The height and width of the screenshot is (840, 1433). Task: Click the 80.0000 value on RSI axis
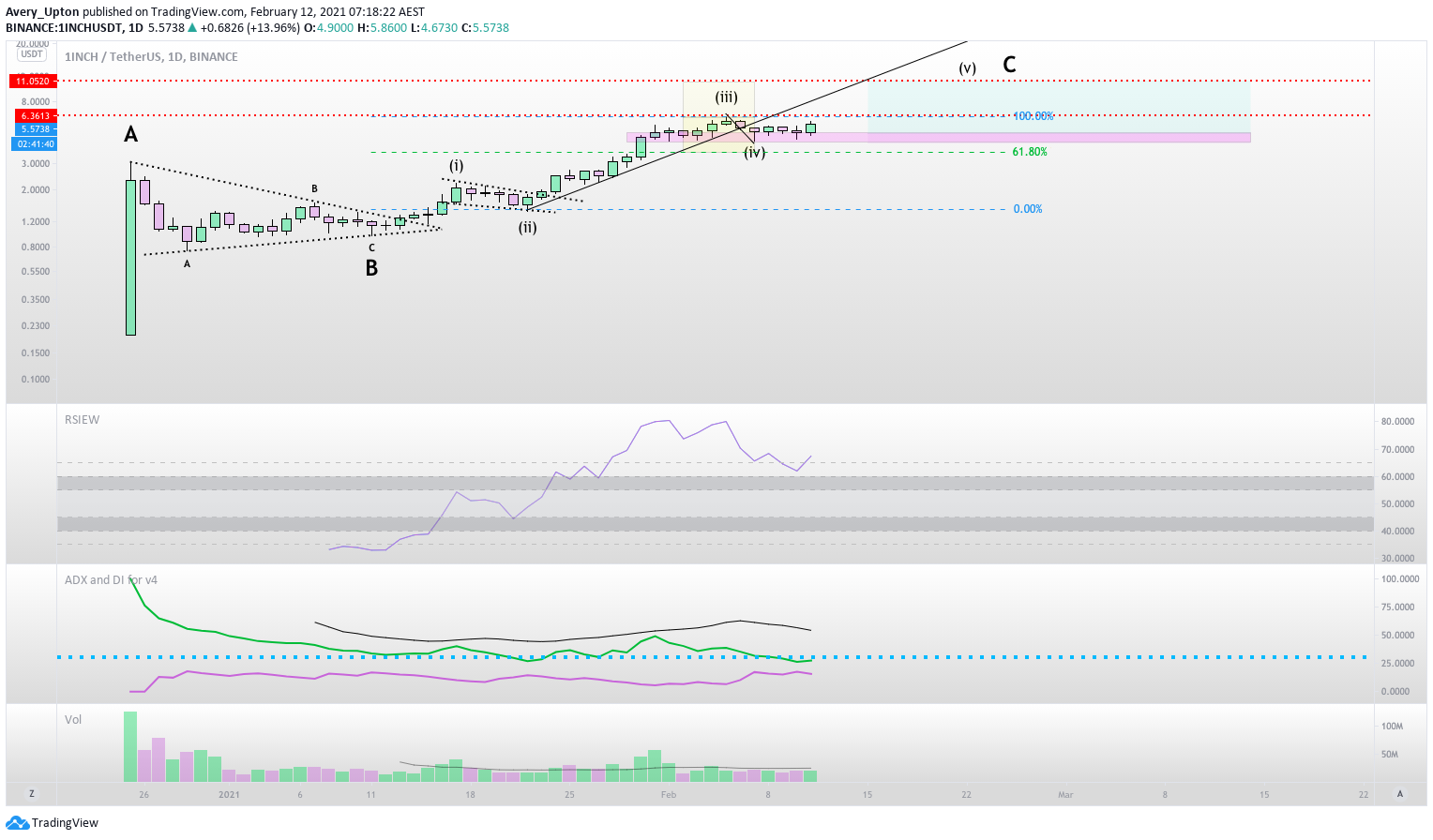coord(1397,422)
